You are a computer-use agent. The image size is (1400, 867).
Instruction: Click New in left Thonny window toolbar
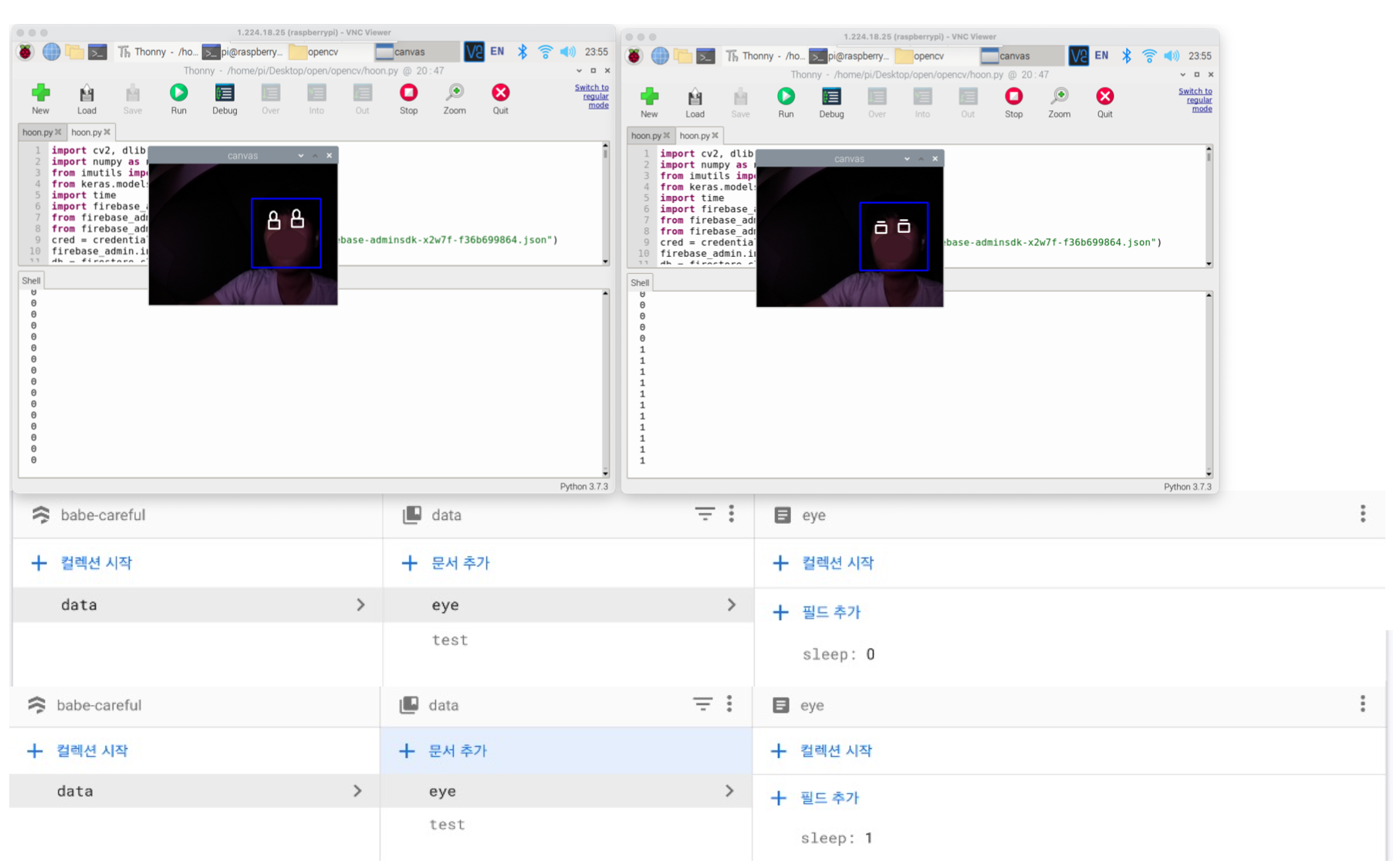(x=40, y=100)
